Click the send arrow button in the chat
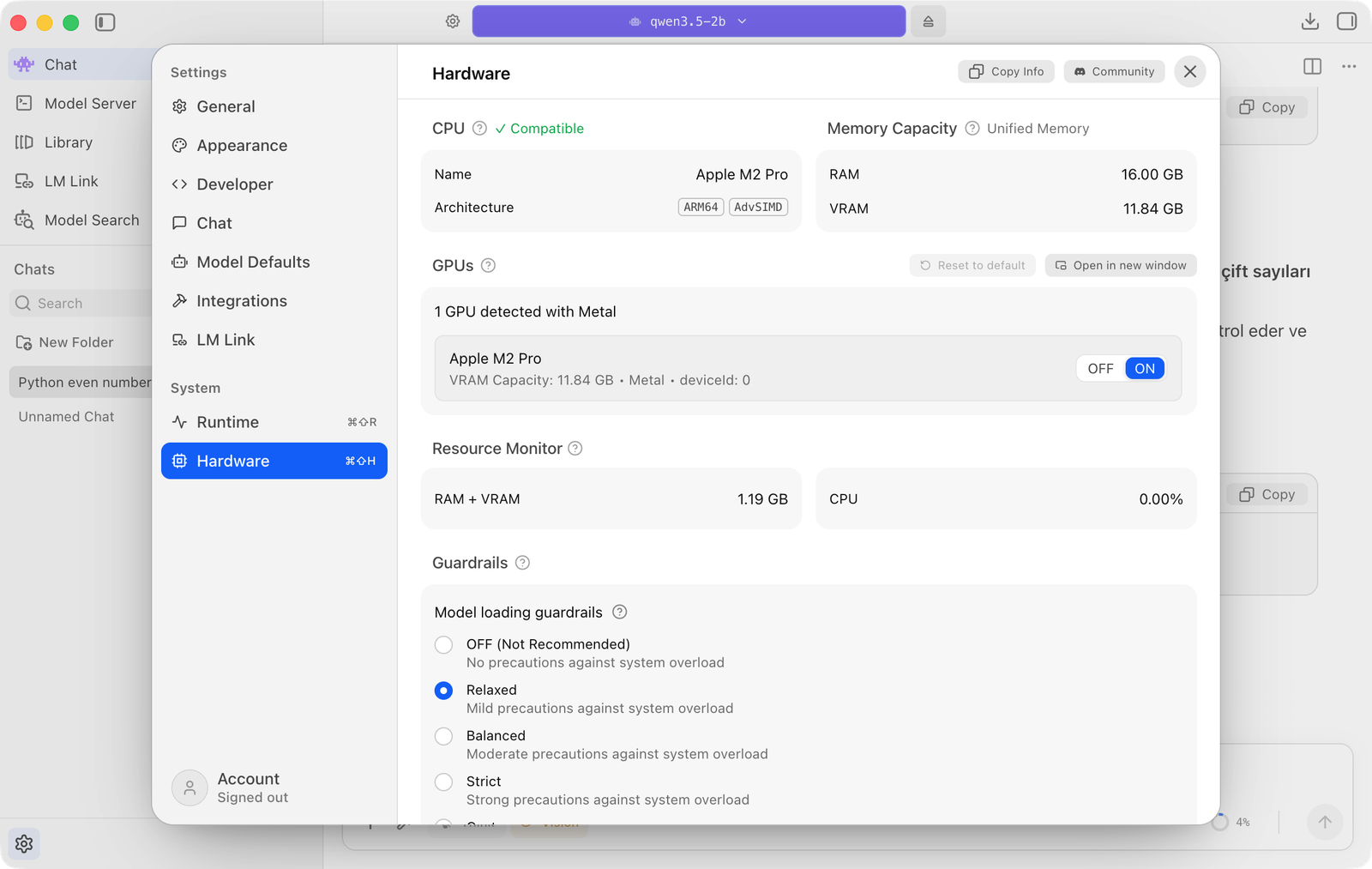 (x=1324, y=822)
